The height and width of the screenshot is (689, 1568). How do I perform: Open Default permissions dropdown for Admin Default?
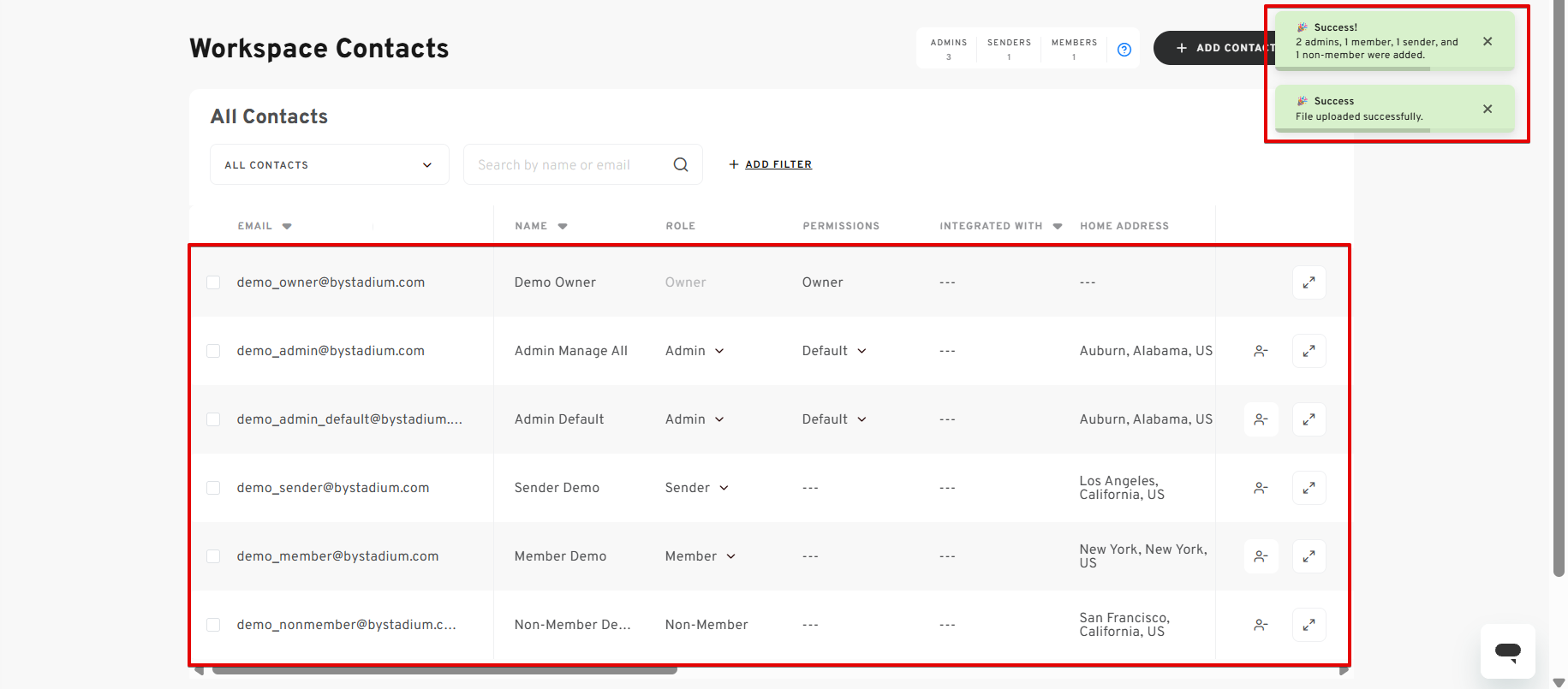(834, 419)
